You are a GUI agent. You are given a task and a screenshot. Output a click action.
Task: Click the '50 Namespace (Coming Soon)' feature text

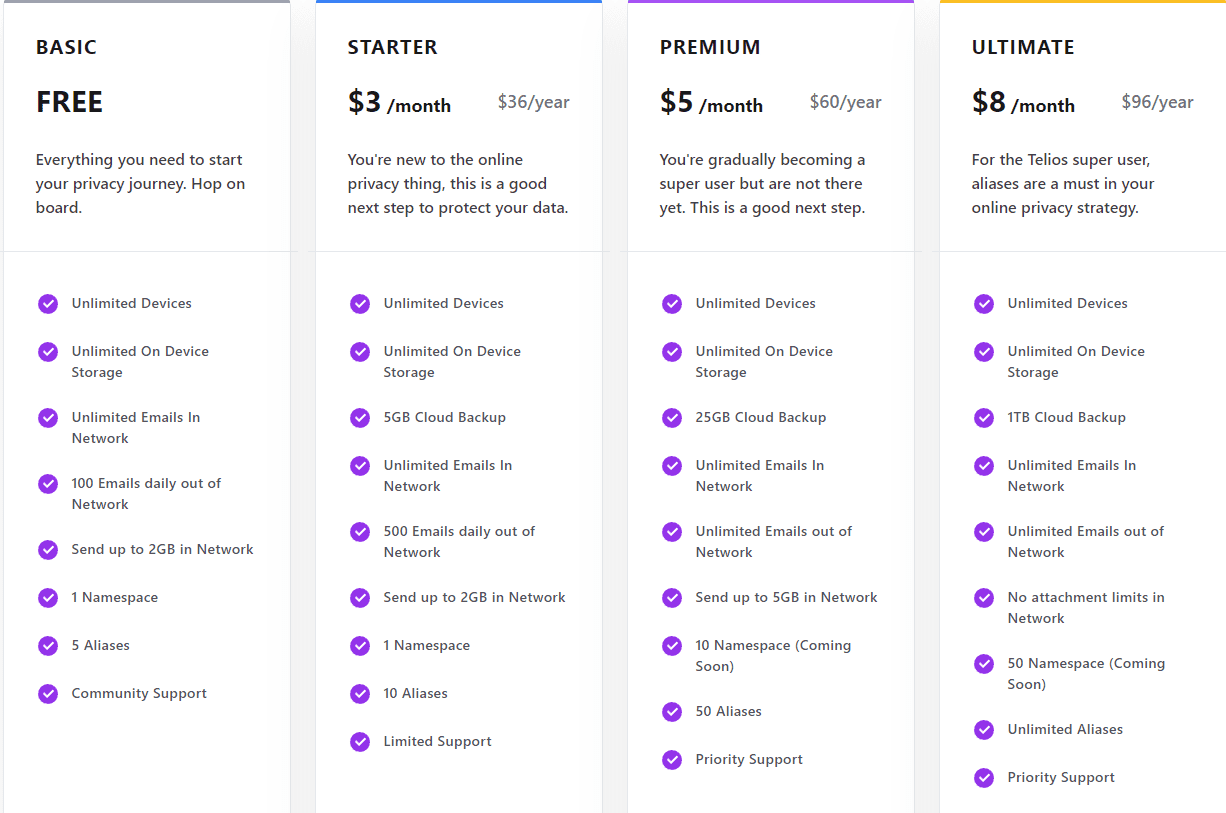tap(1086, 674)
